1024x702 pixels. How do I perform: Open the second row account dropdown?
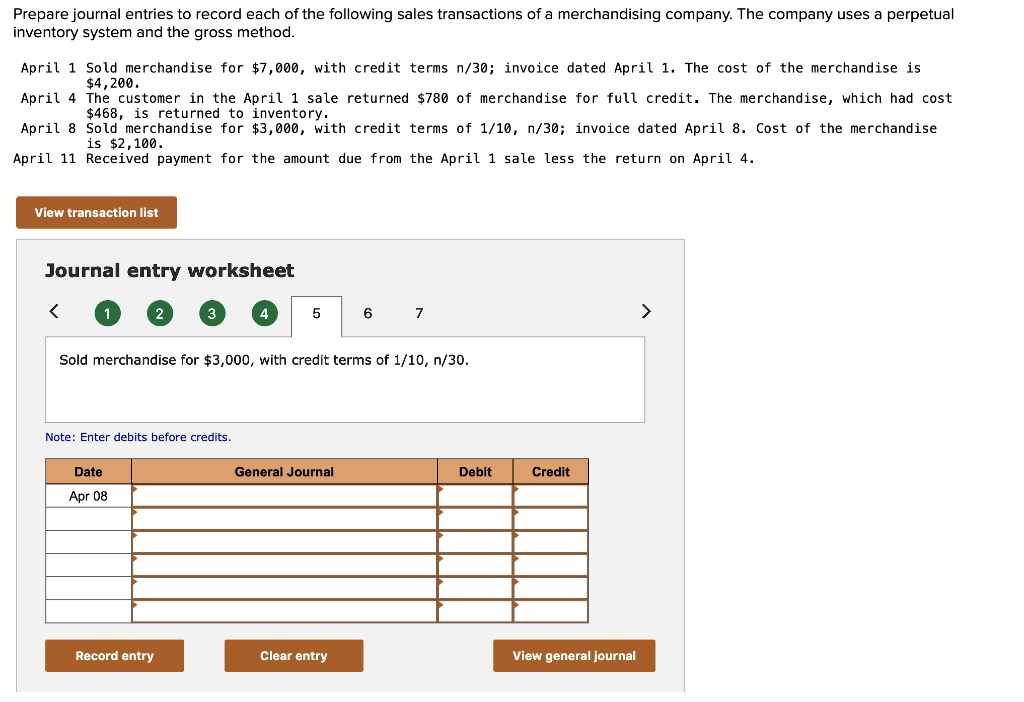pos(285,518)
